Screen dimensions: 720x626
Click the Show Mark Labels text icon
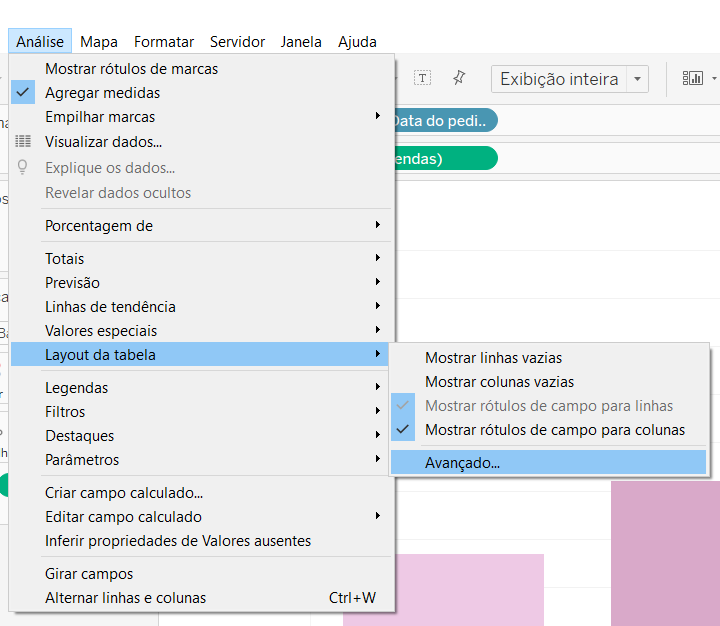coord(422,78)
